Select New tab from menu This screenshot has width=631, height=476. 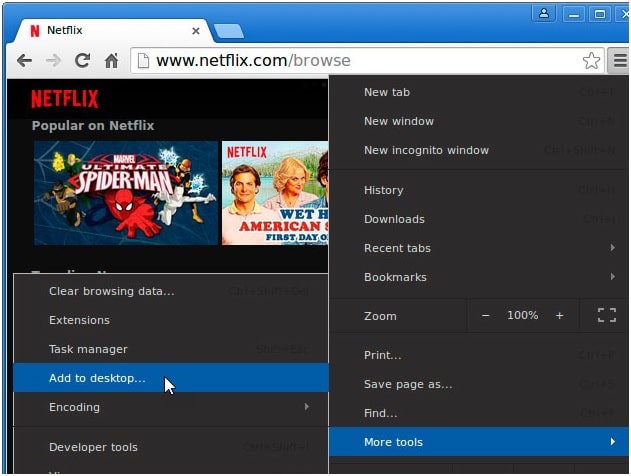click(x=479, y=92)
